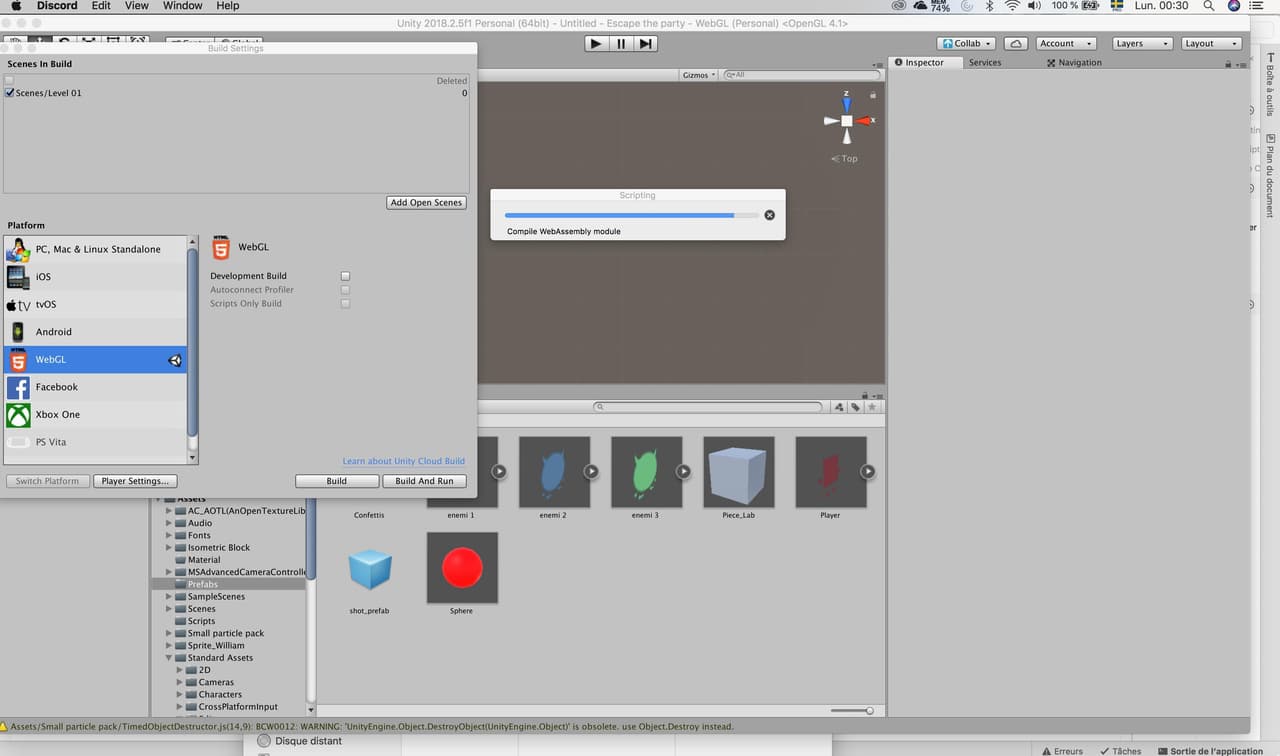Screen dimensions: 1280x756
Task: Select the PS Vita platform
Action: 96,442
